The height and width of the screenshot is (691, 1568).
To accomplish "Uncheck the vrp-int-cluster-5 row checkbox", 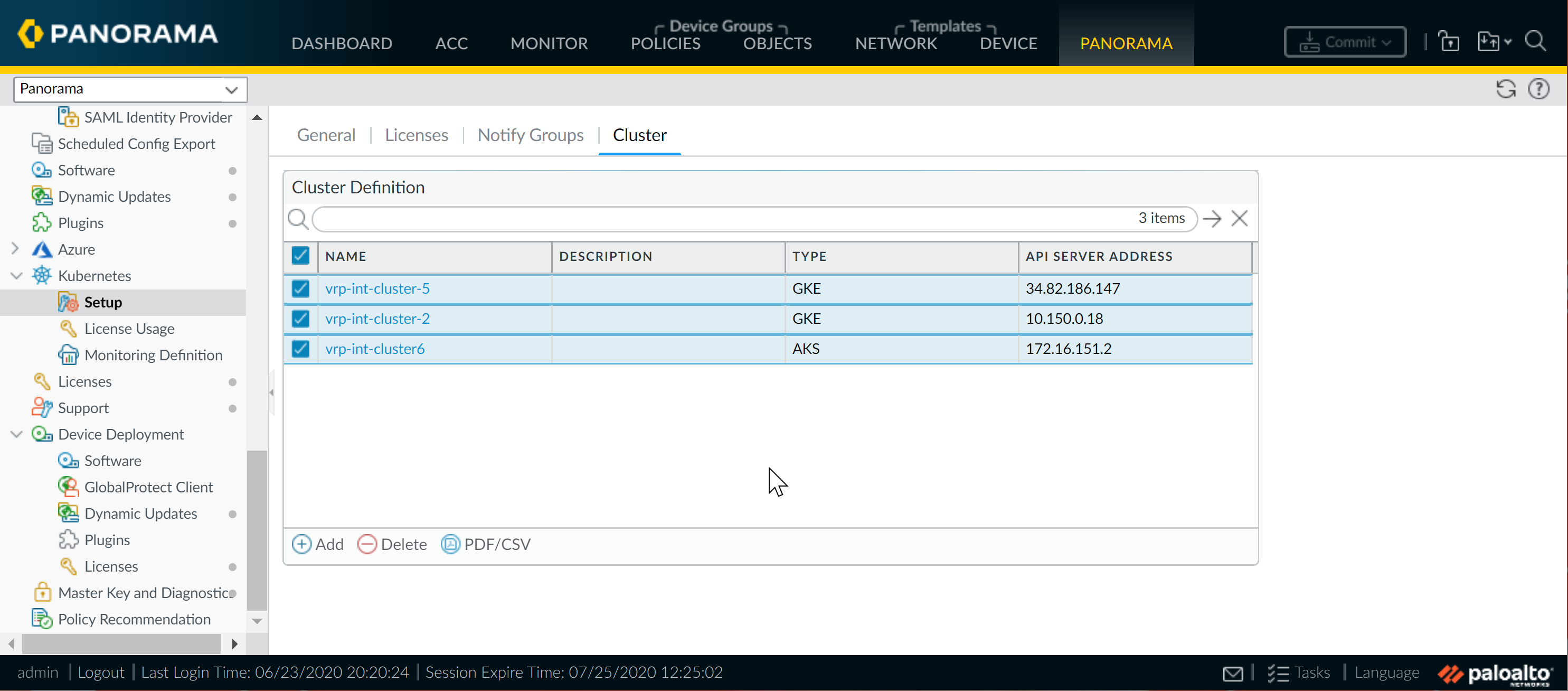I will 301,288.
